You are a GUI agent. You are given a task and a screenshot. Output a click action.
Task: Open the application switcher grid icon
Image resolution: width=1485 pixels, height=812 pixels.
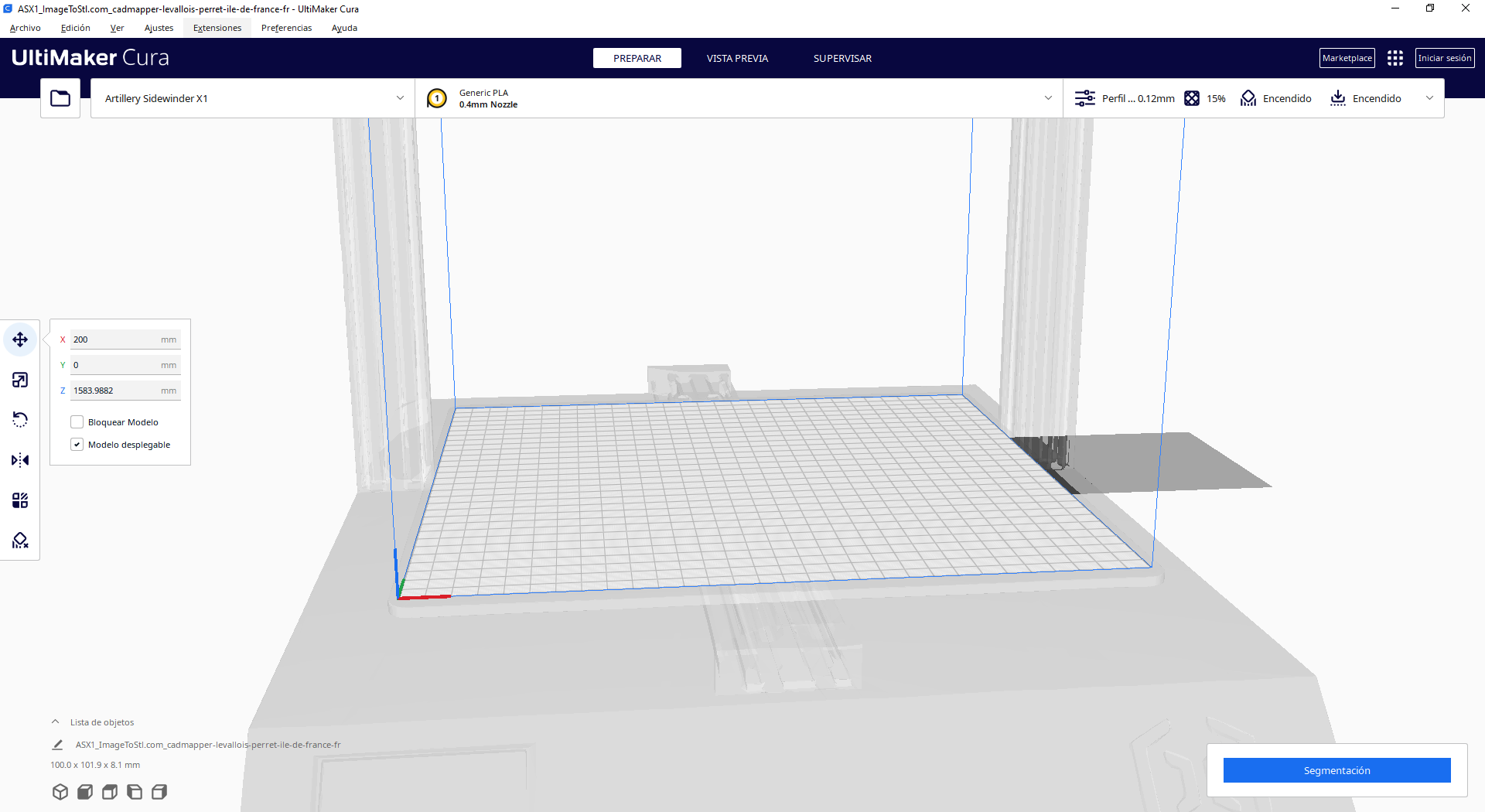pos(1395,58)
